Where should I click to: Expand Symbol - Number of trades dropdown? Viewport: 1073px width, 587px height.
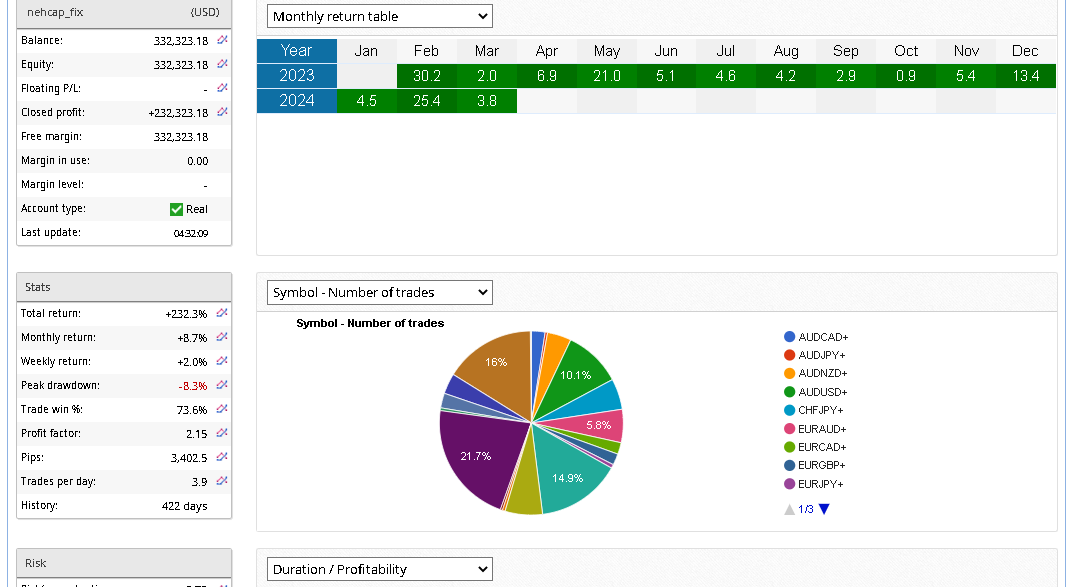coord(380,292)
